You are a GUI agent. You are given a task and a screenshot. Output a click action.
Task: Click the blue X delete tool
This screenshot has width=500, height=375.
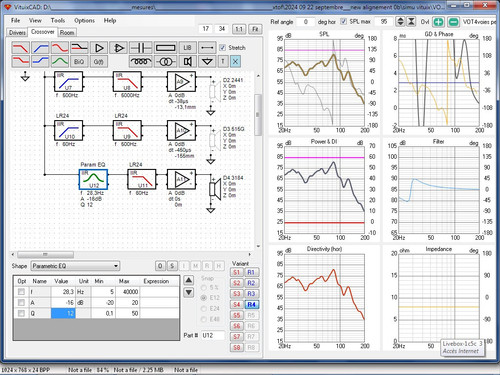[235, 61]
